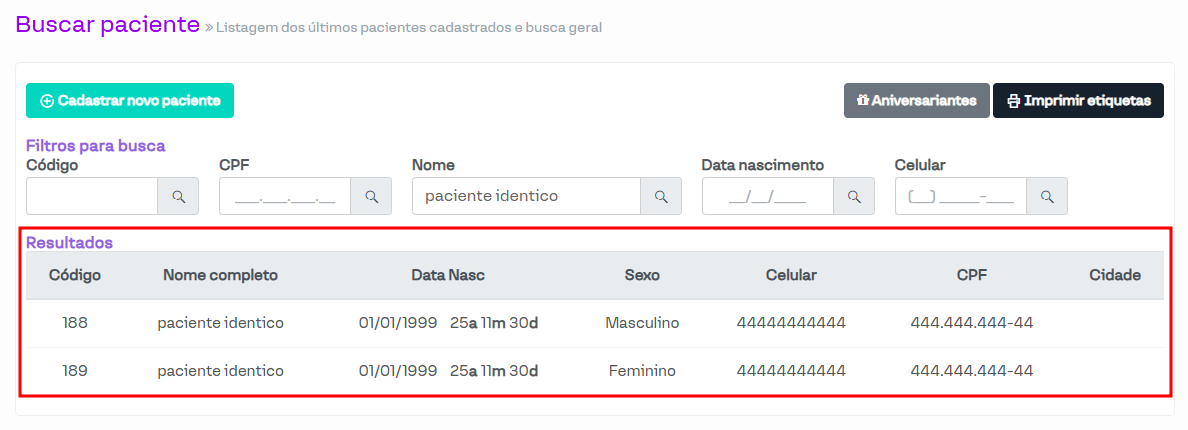
Task: Focus the Data nascimento date input
Action: click(x=768, y=197)
